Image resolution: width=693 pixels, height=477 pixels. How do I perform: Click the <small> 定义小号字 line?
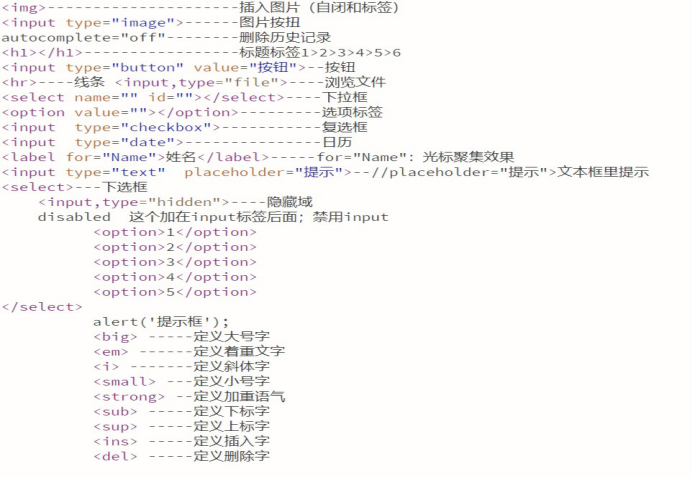click(x=182, y=382)
